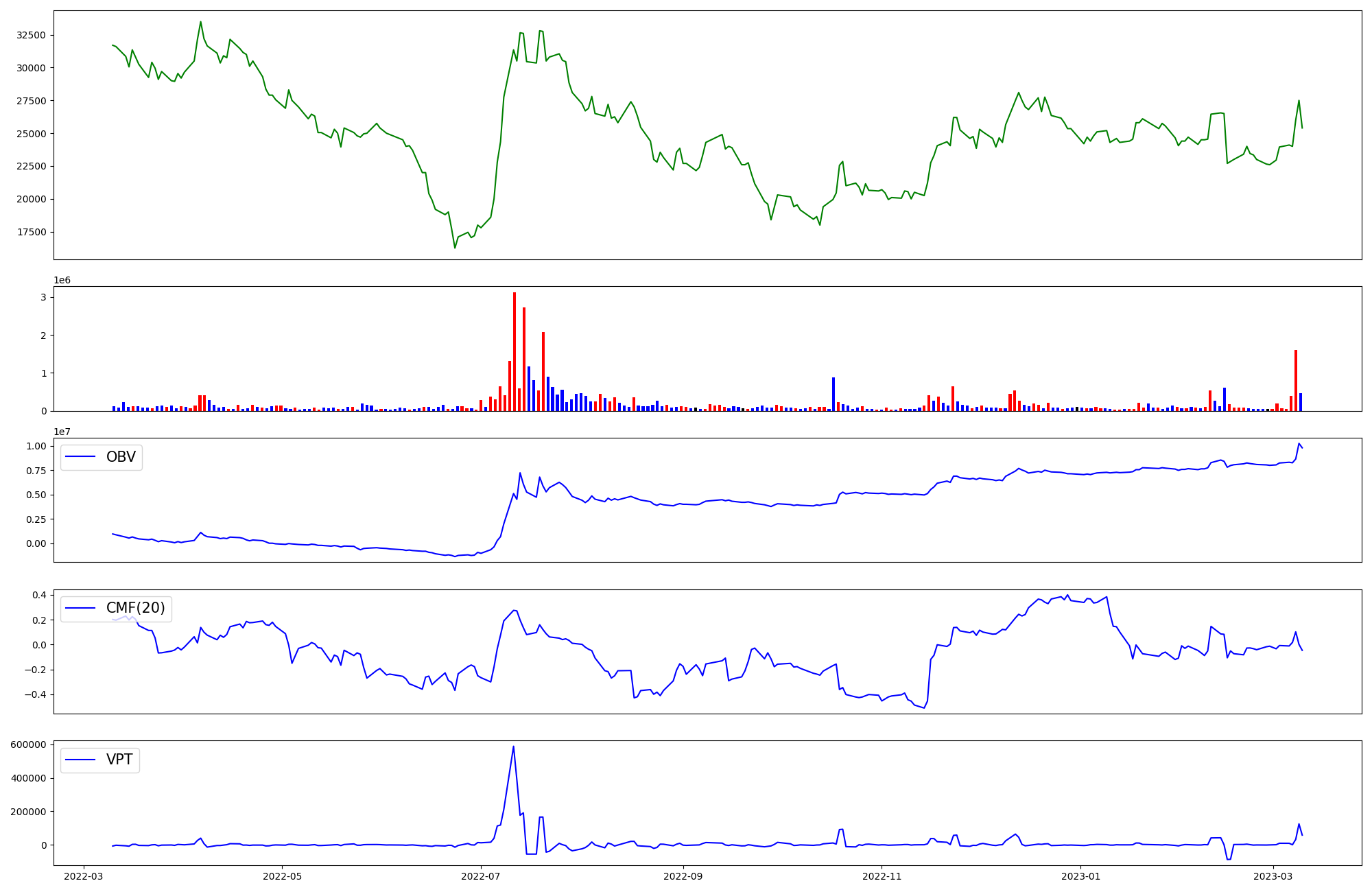
Task: Click the VPT legend label
Action: click(119, 760)
